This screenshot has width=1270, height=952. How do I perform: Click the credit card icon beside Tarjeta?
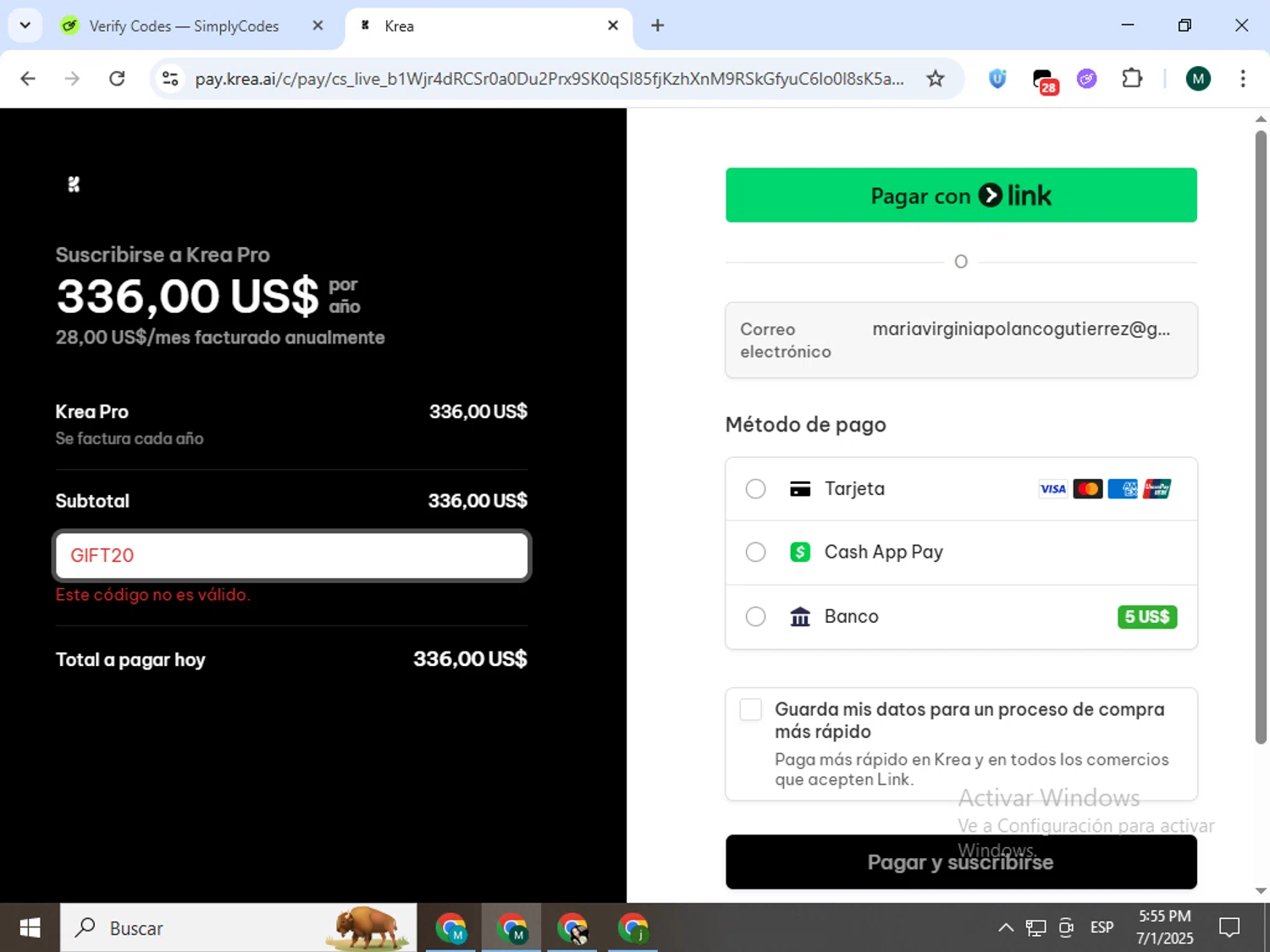point(800,489)
